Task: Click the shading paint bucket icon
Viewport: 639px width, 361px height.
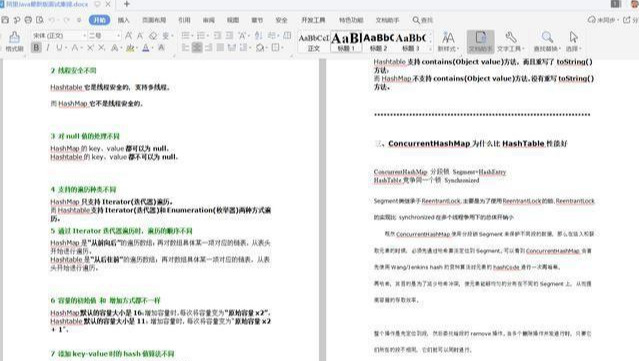Action: pyautogui.click(x=260, y=48)
